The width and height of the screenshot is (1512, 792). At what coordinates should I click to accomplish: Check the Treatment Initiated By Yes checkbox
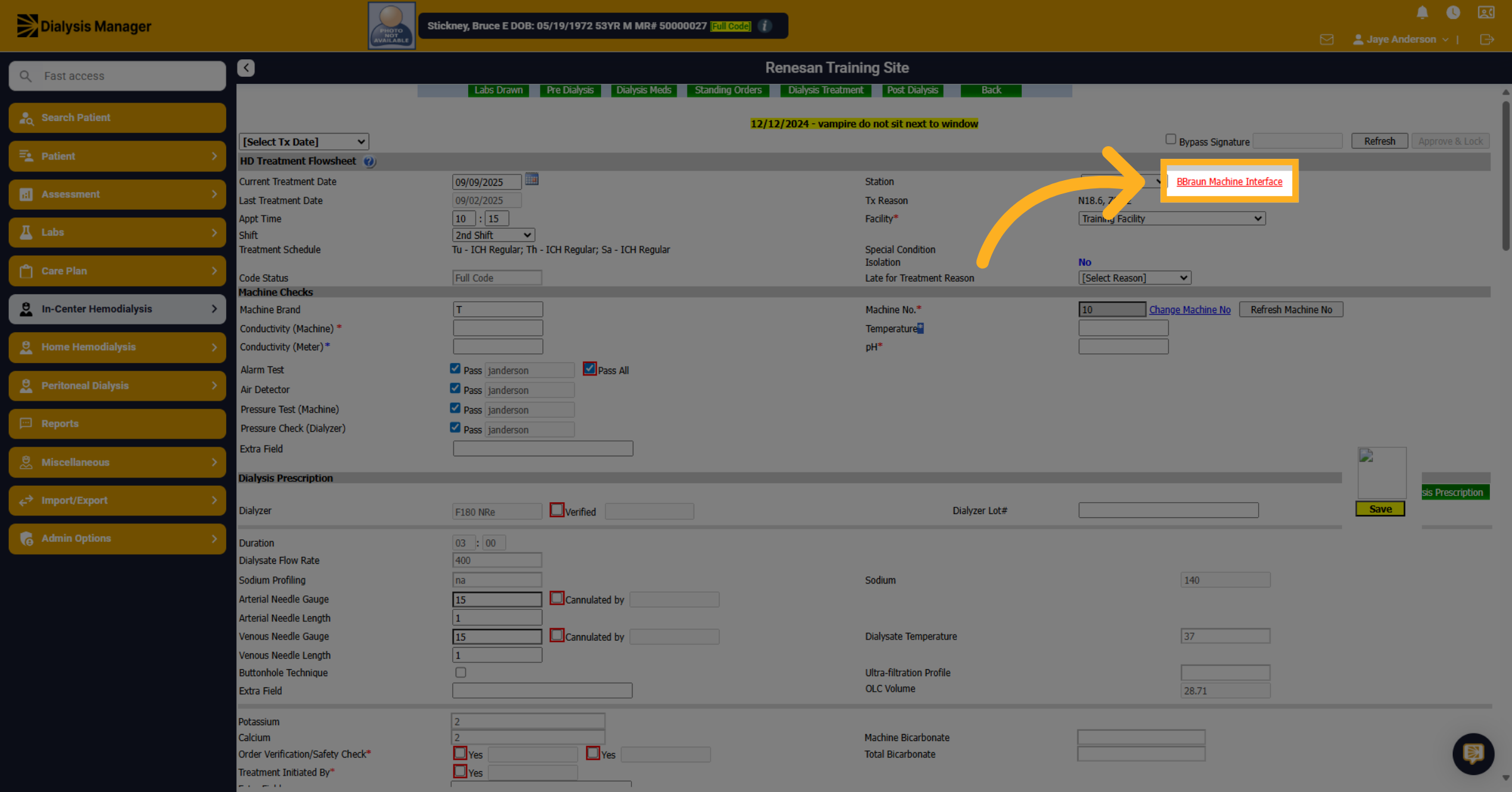460,771
